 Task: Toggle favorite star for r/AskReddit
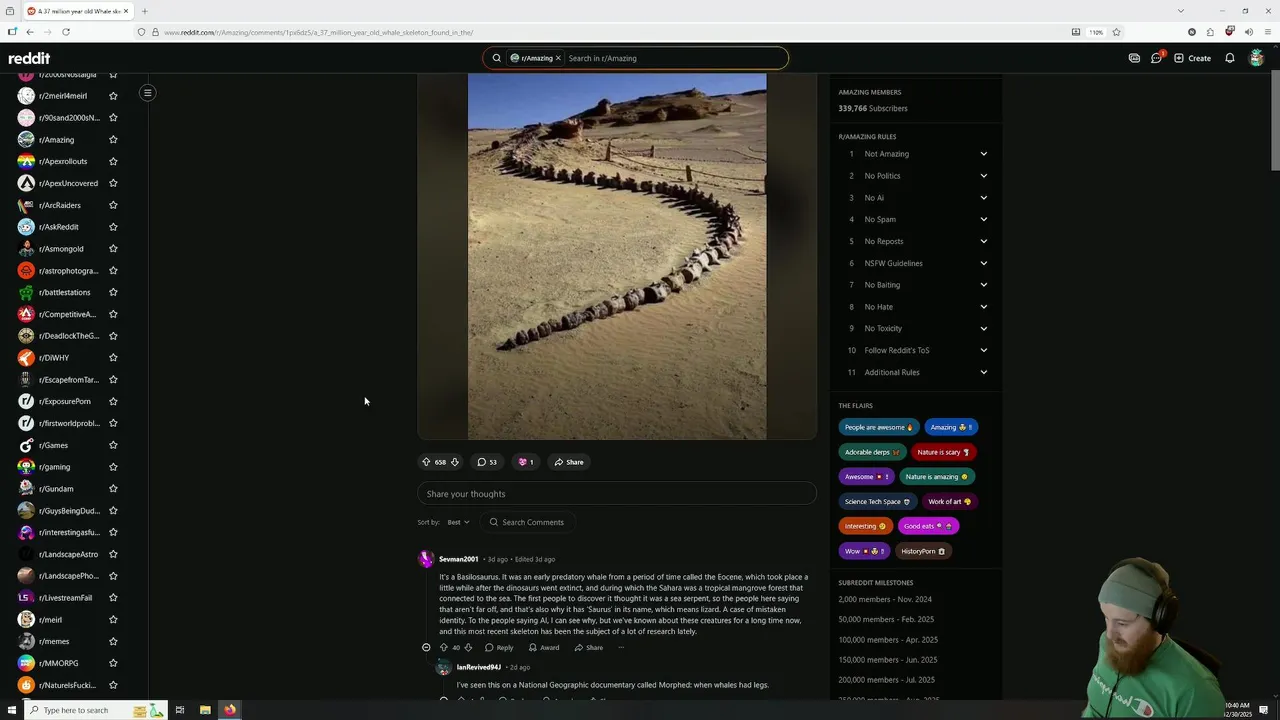(113, 227)
